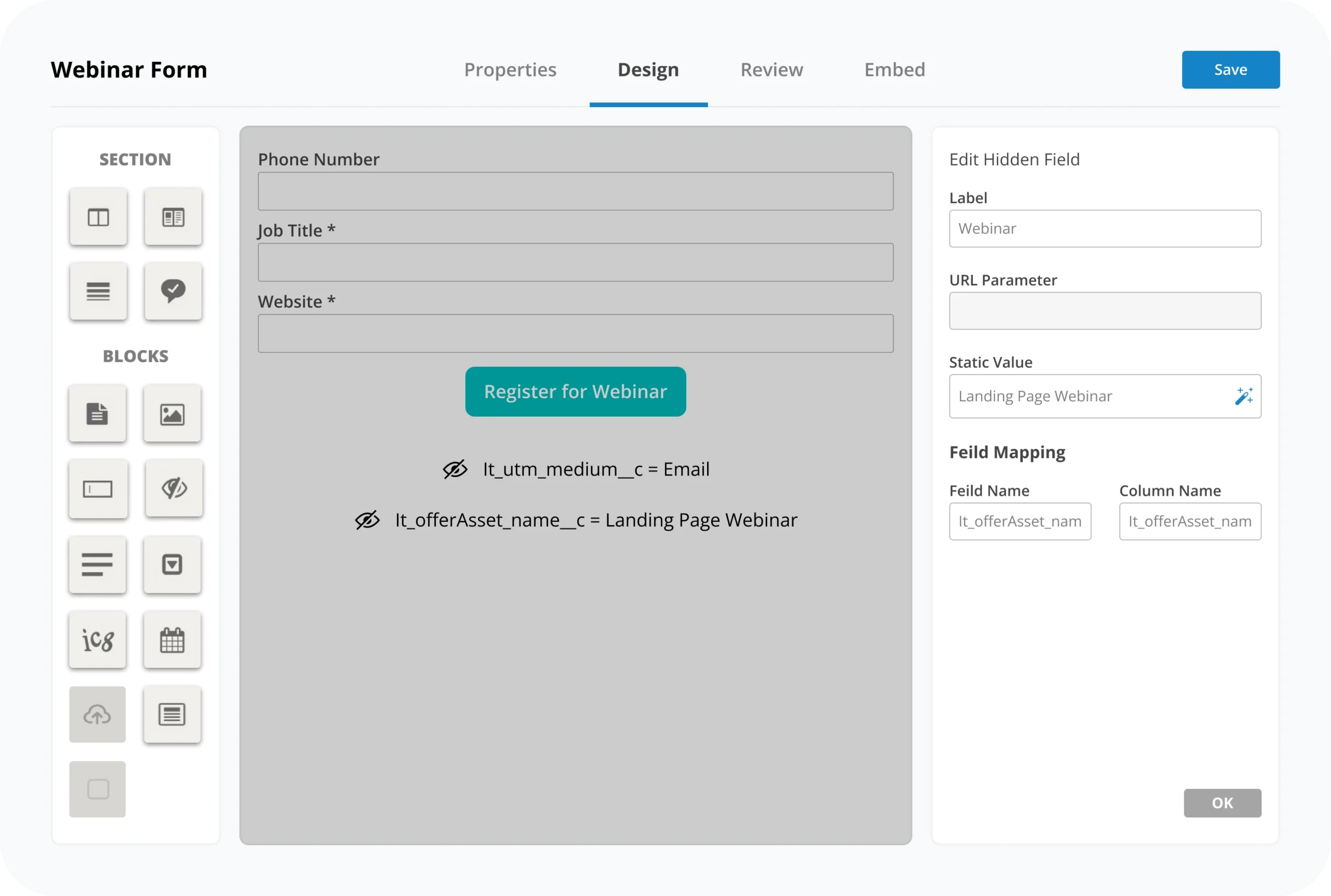Image resolution: width=1331 pixels, height=896 pixels.
Task: Select the two-column section layout icon
Action: [98, 217]
